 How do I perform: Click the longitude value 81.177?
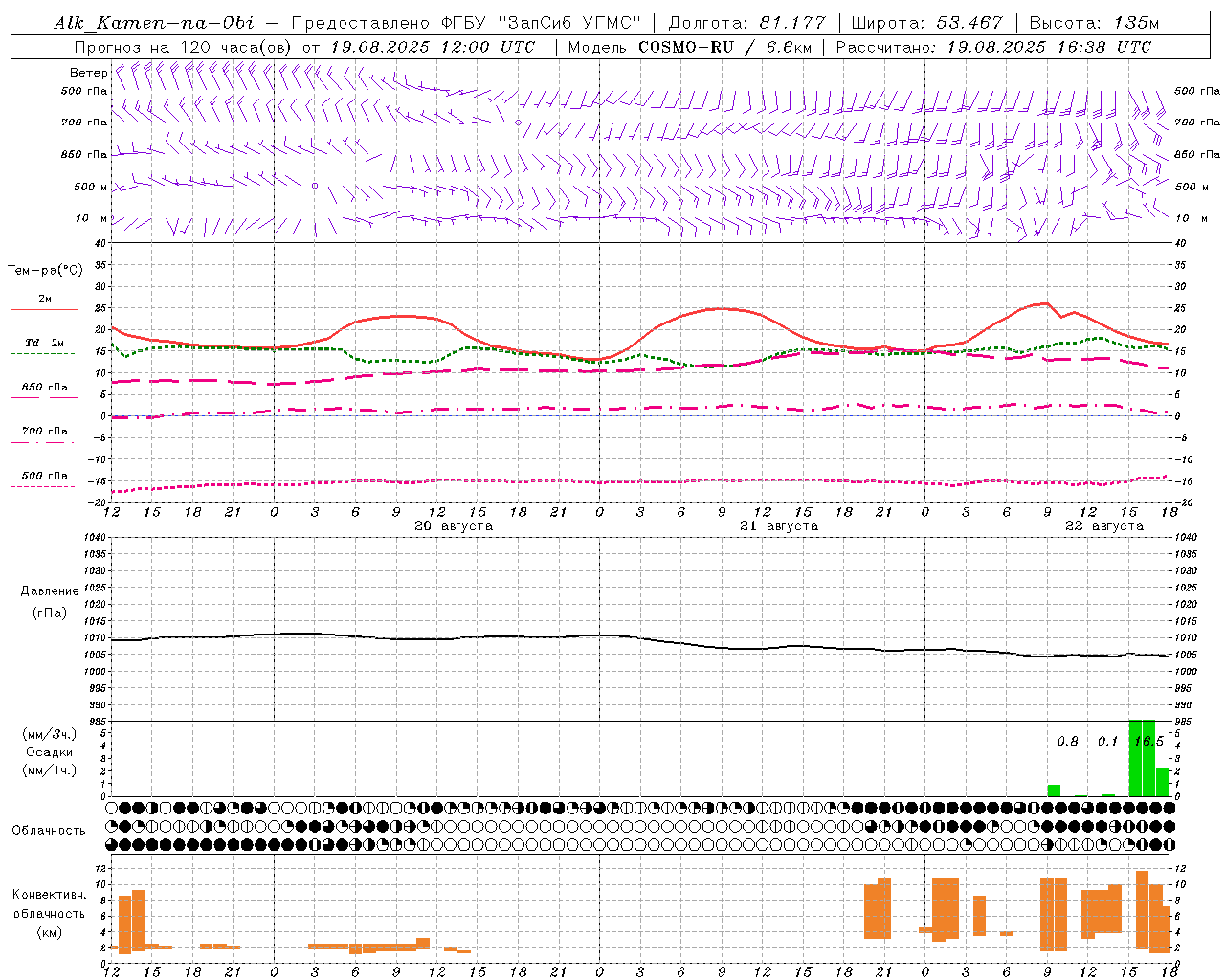[x=793, y=23]
